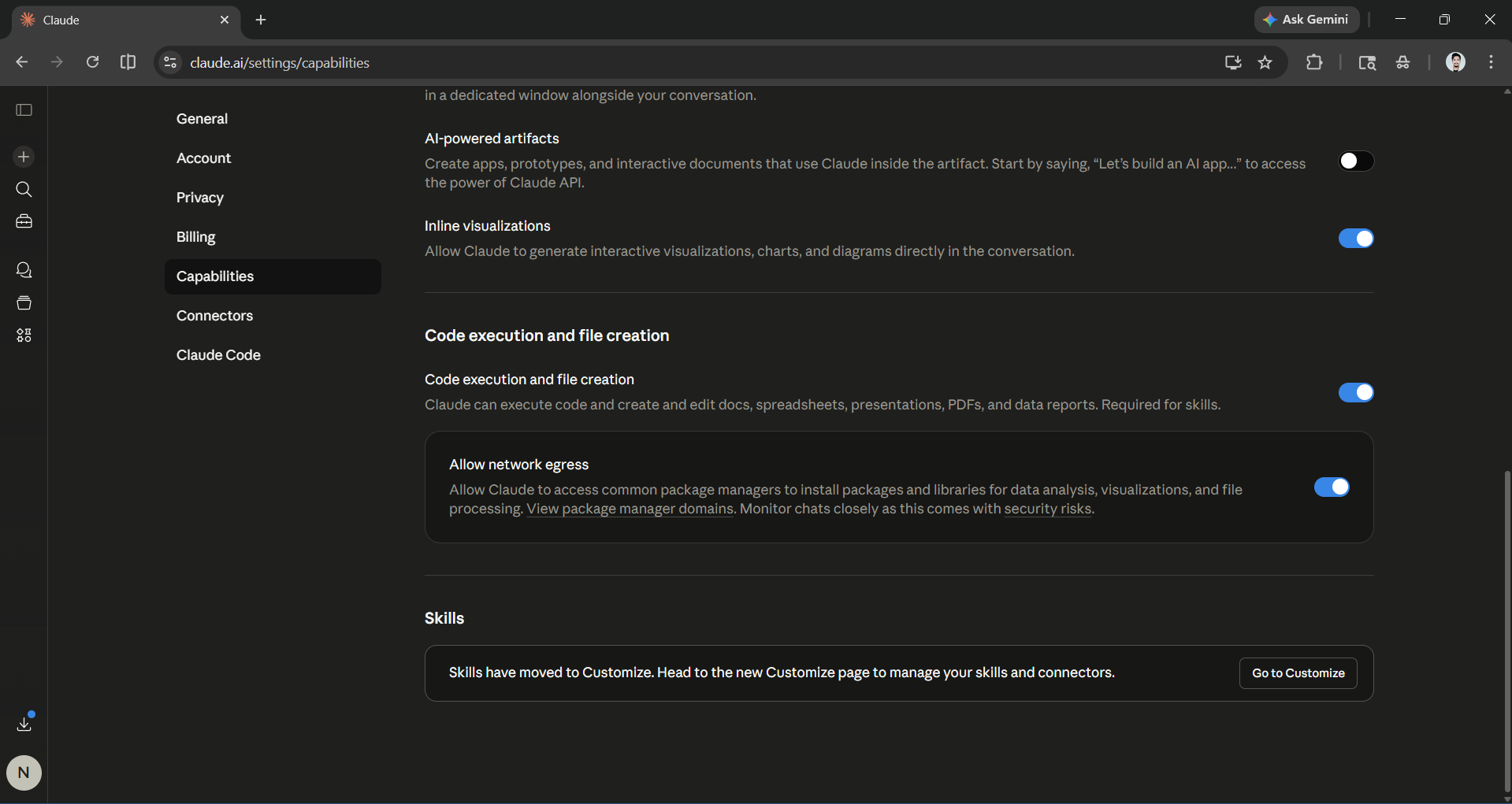The image size is (1512, 804).
Task: Open a new browser tab
Action: 261,20
